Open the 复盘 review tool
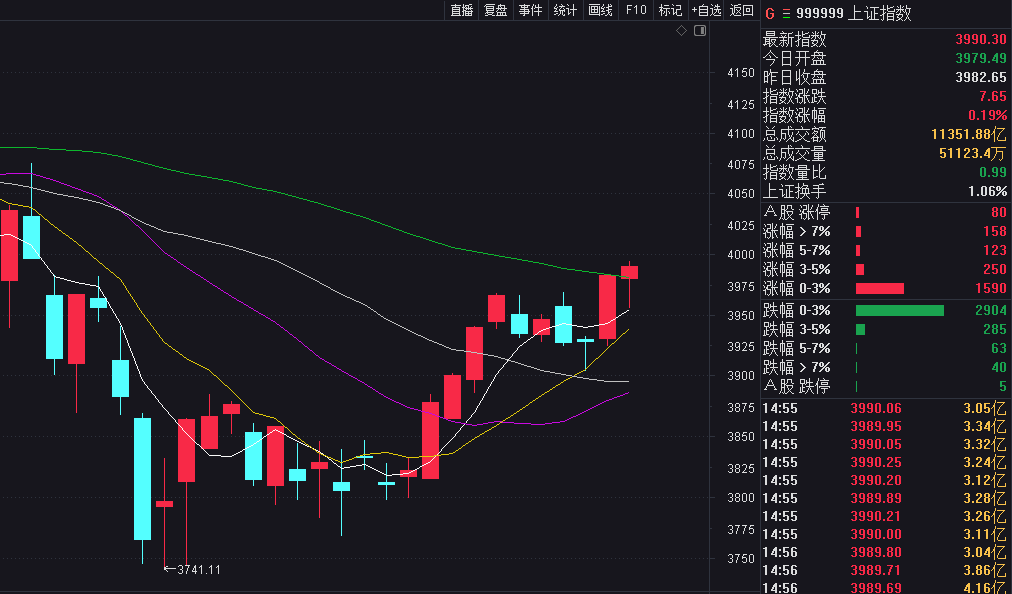The height and width of the screenshot is (594, 1012). click(x=496, y=10)
